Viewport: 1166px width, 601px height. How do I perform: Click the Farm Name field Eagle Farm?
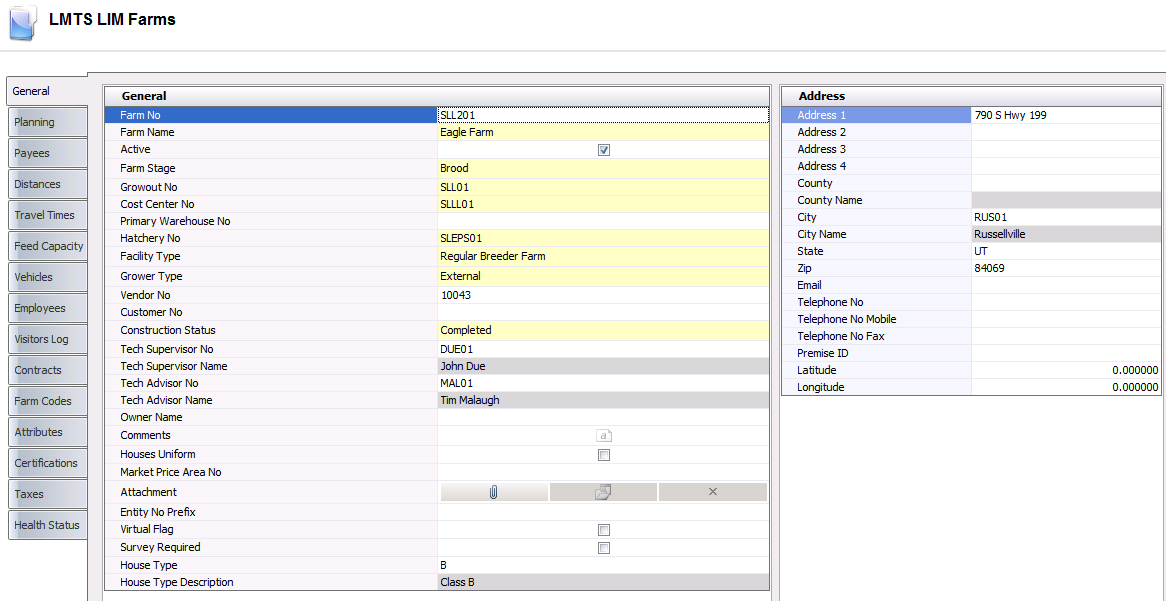pos(603,132)
